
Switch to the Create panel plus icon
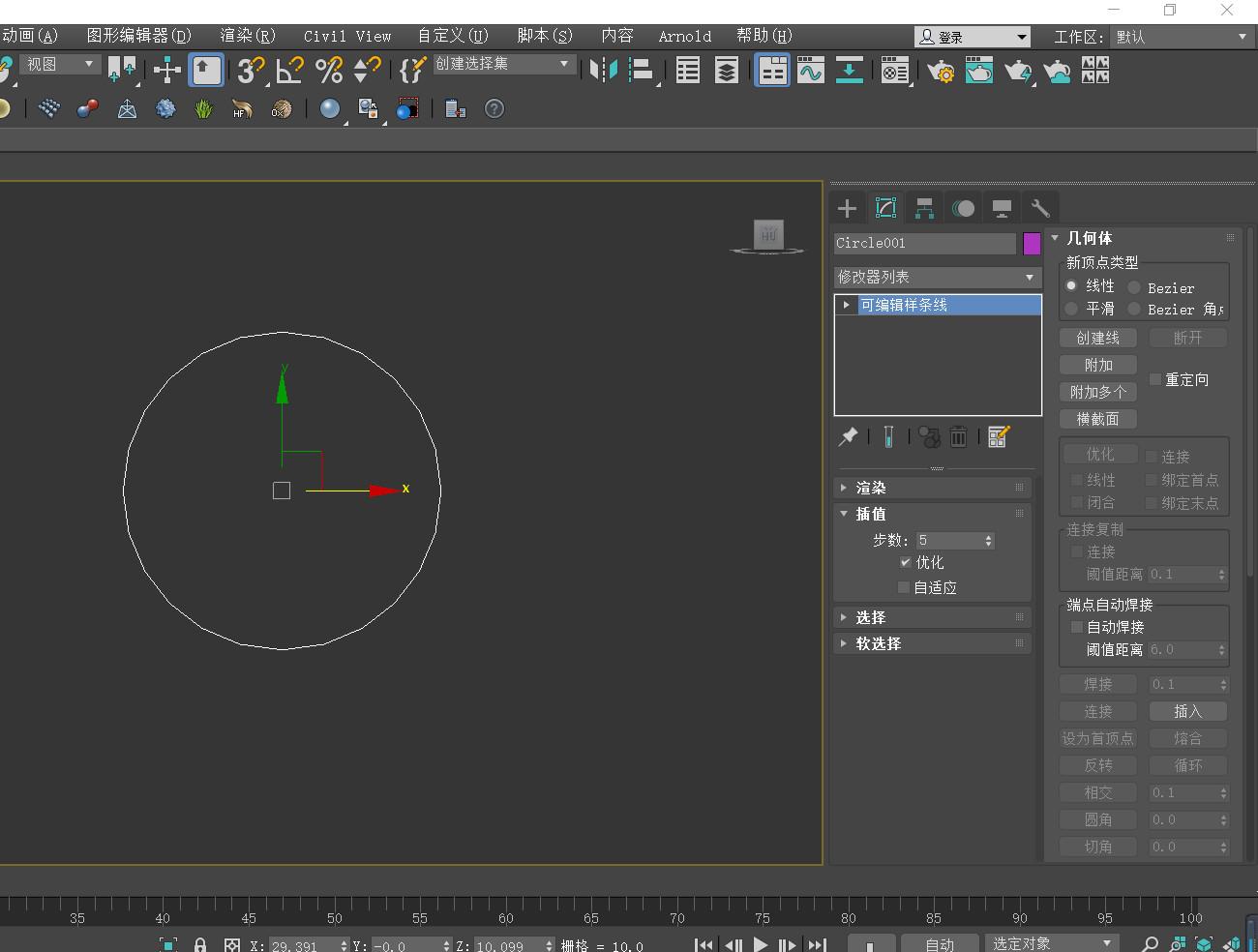[x=846, y=207]
